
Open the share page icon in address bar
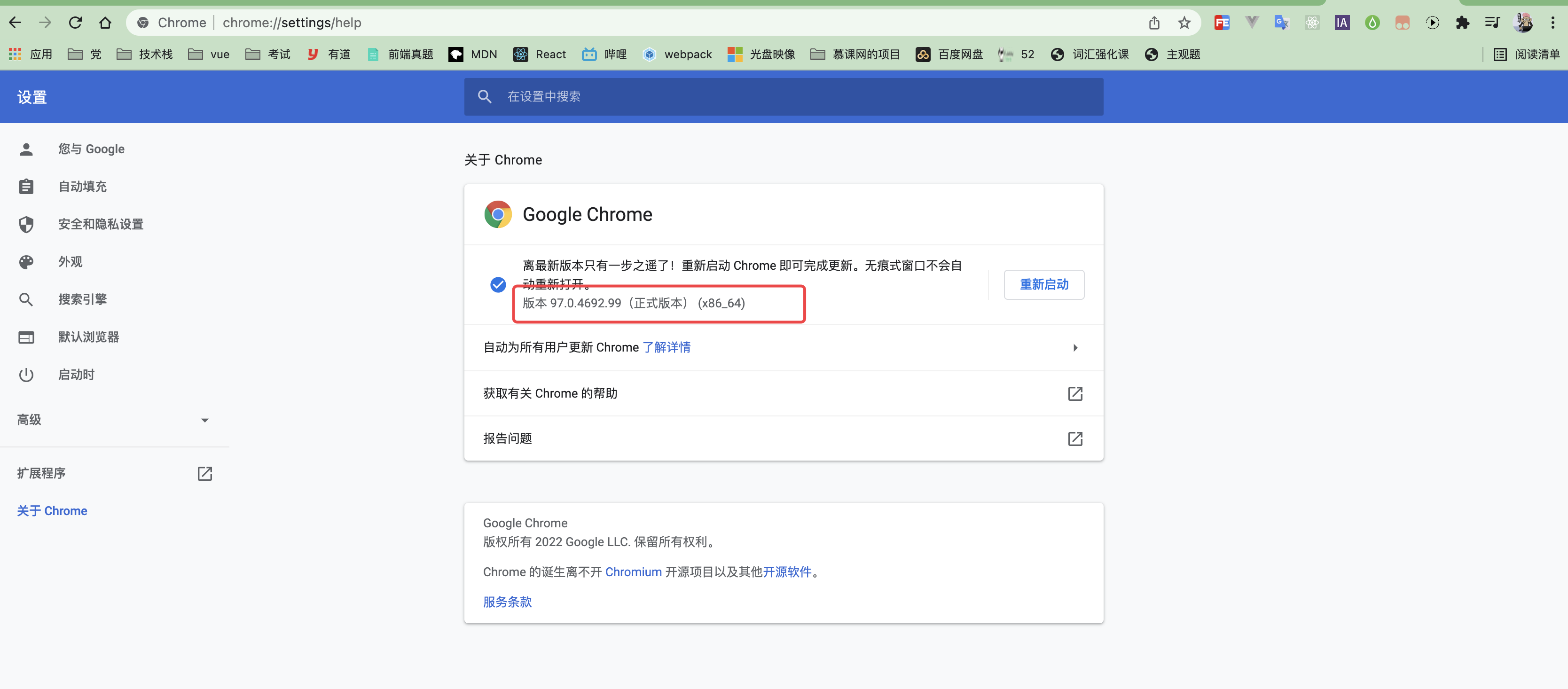coord(1154,23)
